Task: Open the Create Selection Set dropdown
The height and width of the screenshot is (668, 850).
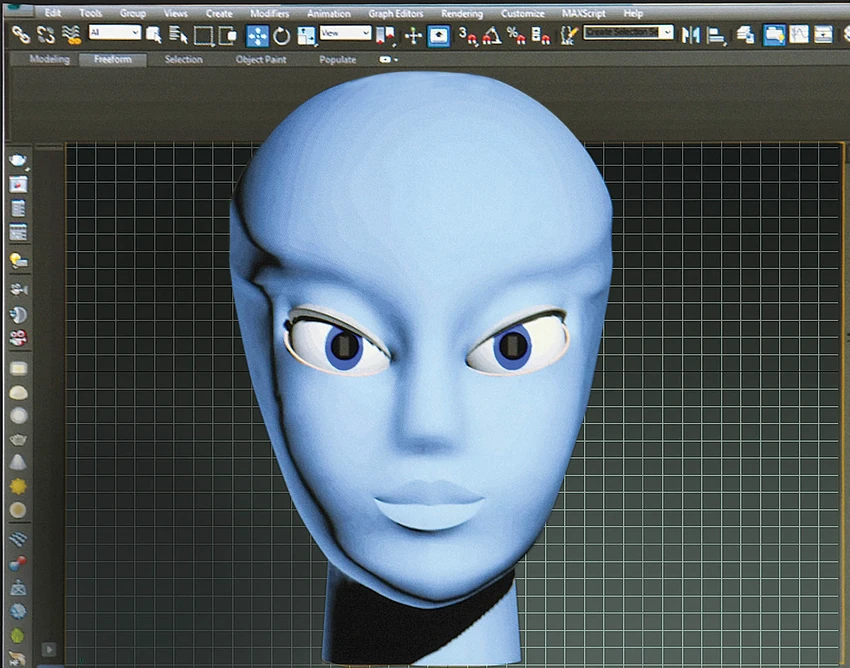Action: 629,33
